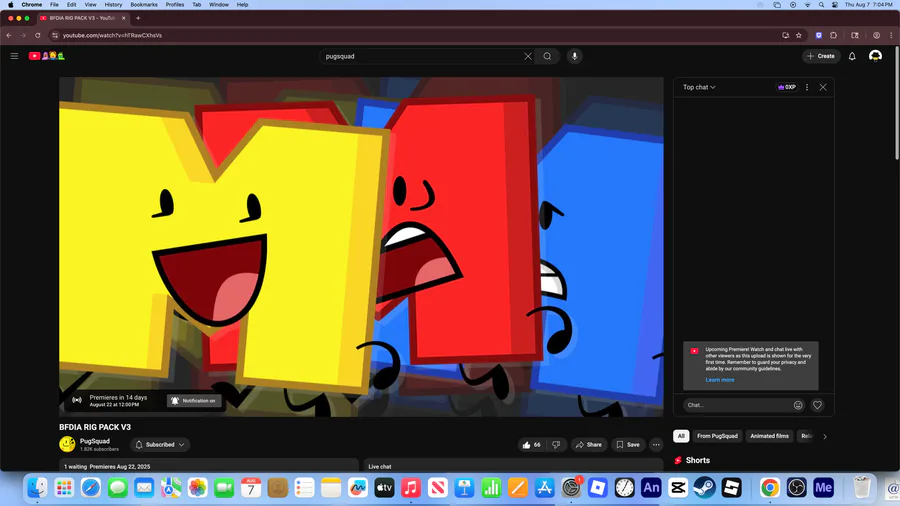Open Adobe Animate from the dock
Screen dimensions: 900x506
(x=651, y=488)
